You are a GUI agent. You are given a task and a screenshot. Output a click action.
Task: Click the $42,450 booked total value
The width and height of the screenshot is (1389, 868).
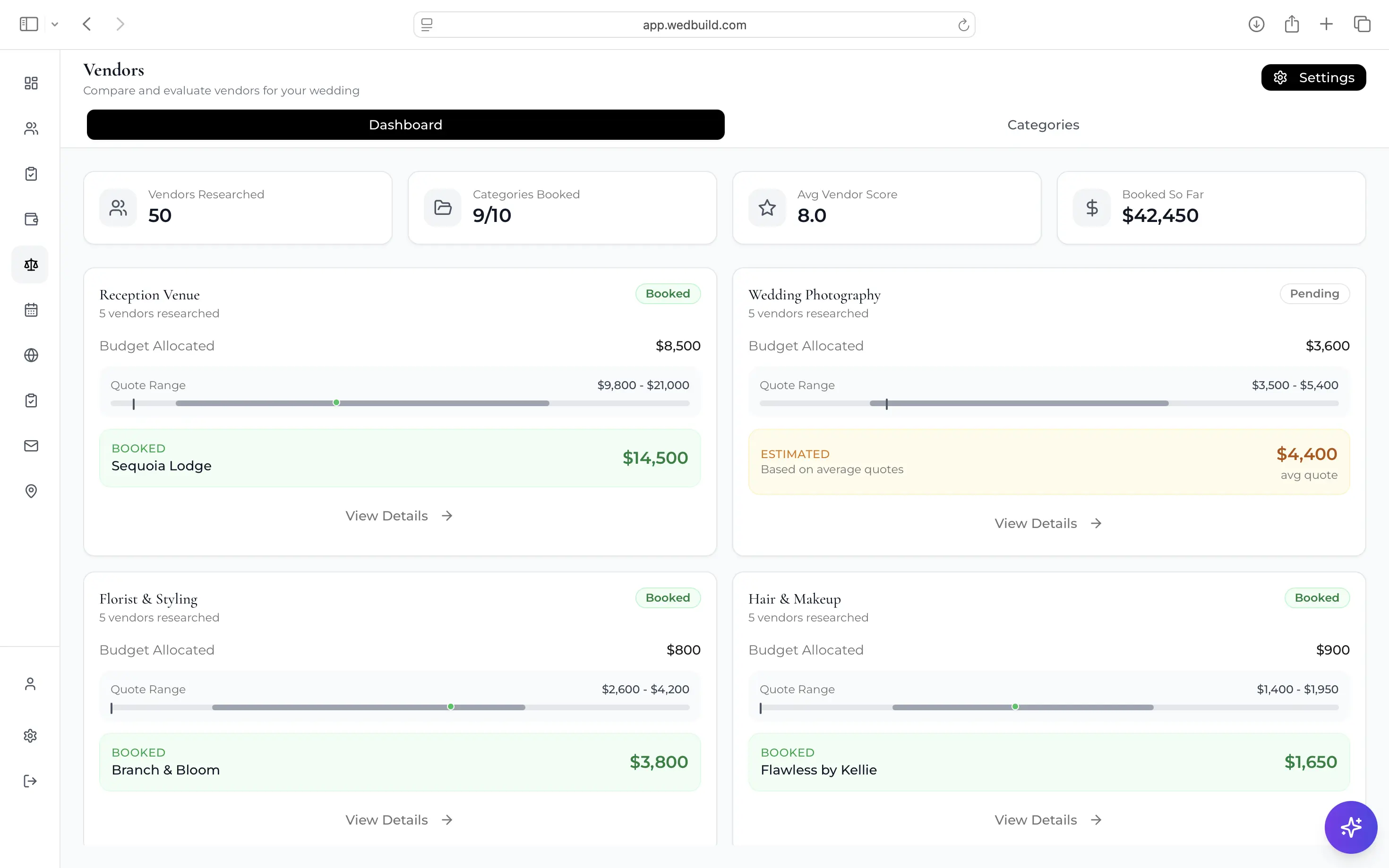click(x=1160, y=215)
